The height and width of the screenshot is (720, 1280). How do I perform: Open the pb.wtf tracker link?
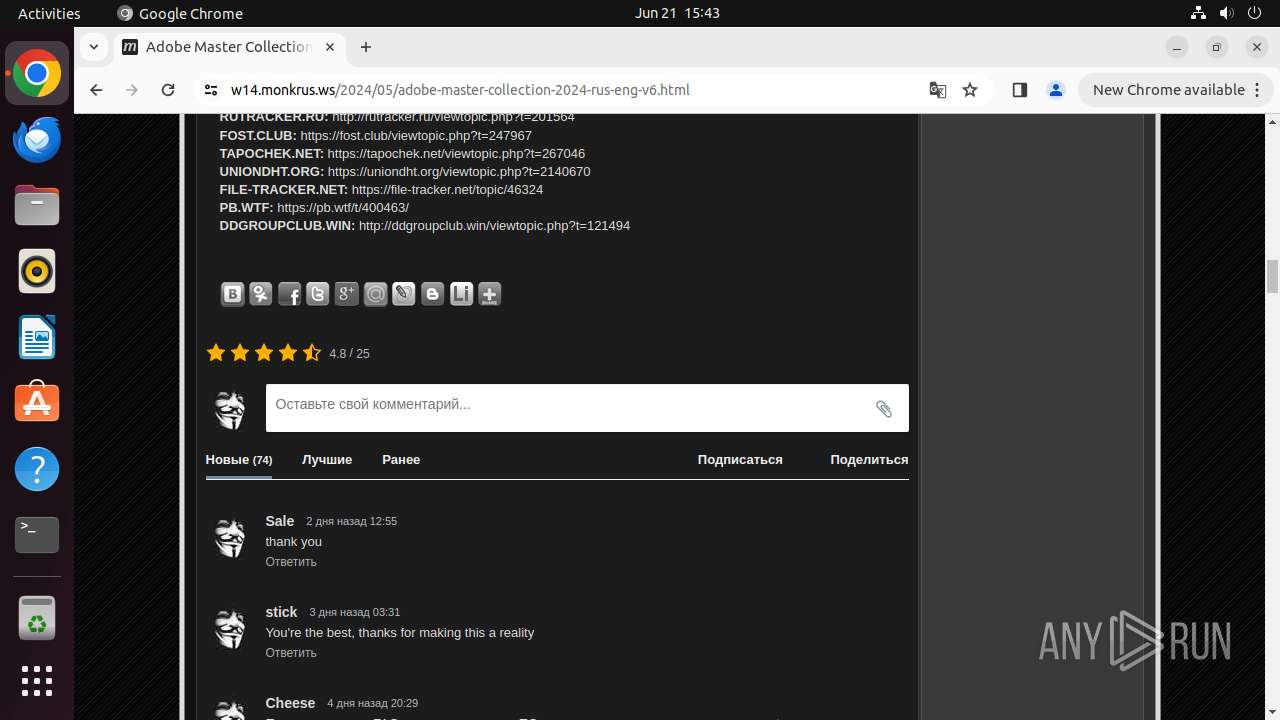tap(343, 208)
